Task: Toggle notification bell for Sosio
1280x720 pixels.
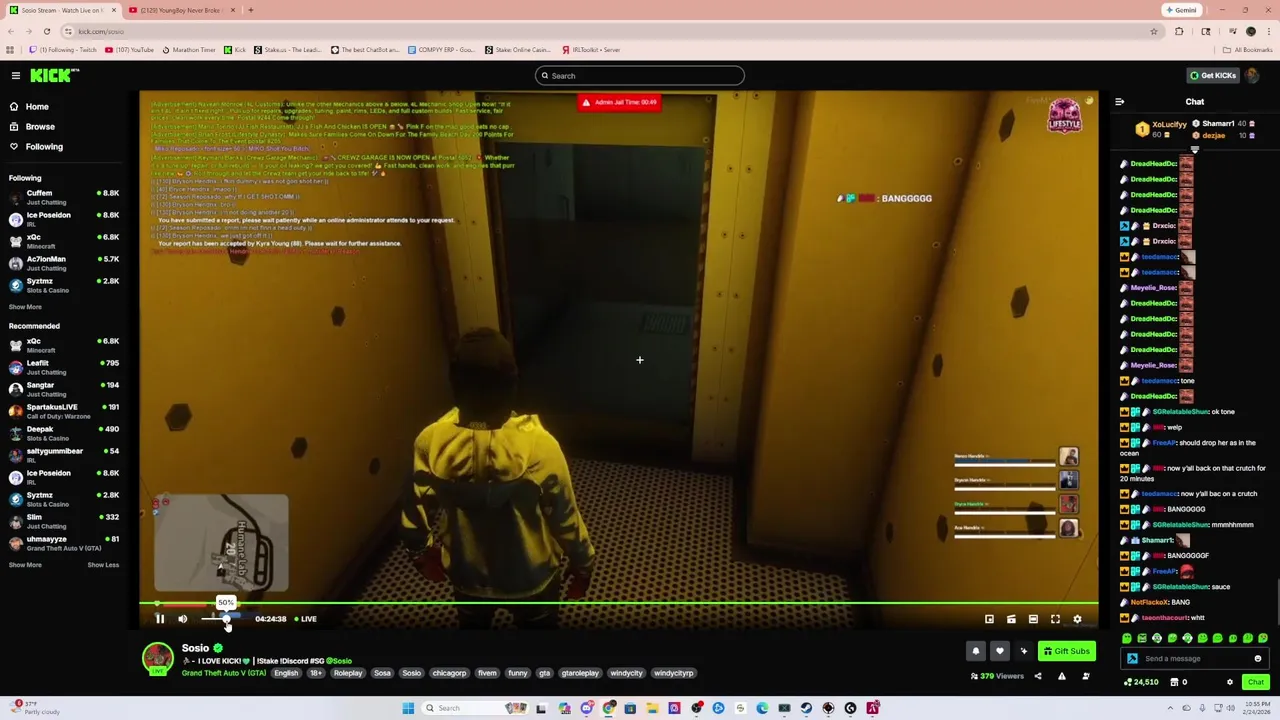Action: tap(976, 651)
